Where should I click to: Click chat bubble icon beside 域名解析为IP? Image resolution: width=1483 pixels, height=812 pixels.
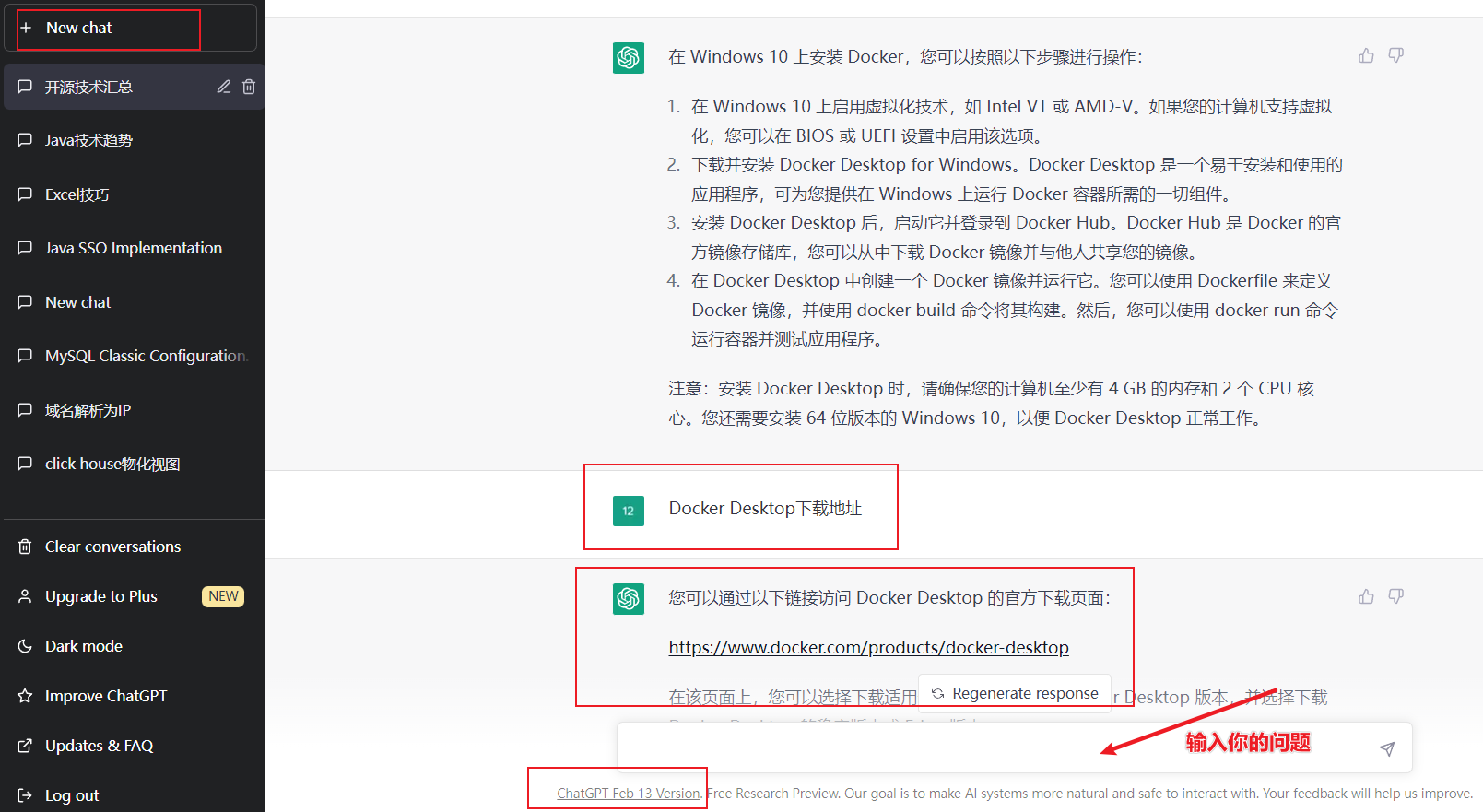25,410
